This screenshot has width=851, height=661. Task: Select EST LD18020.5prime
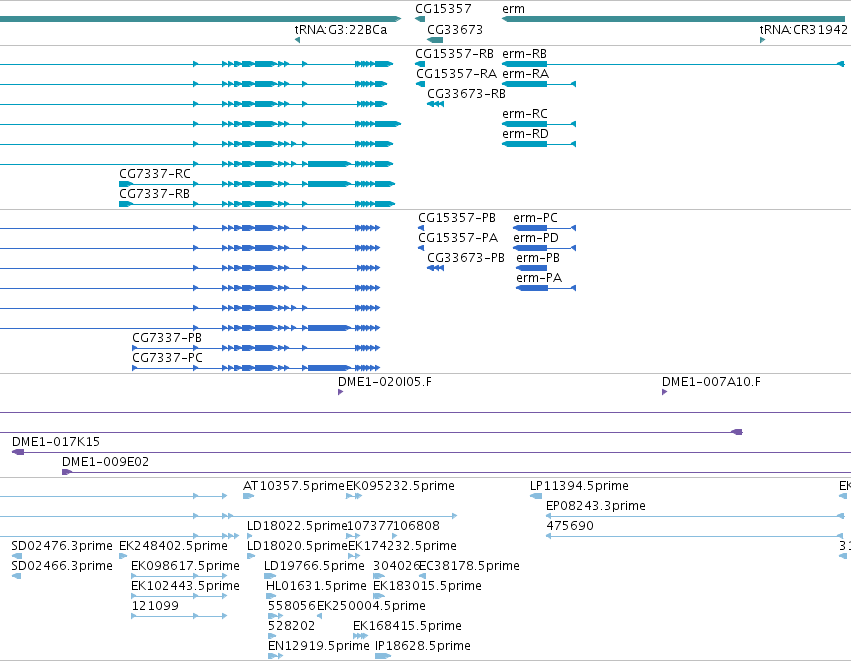point(251,556)
